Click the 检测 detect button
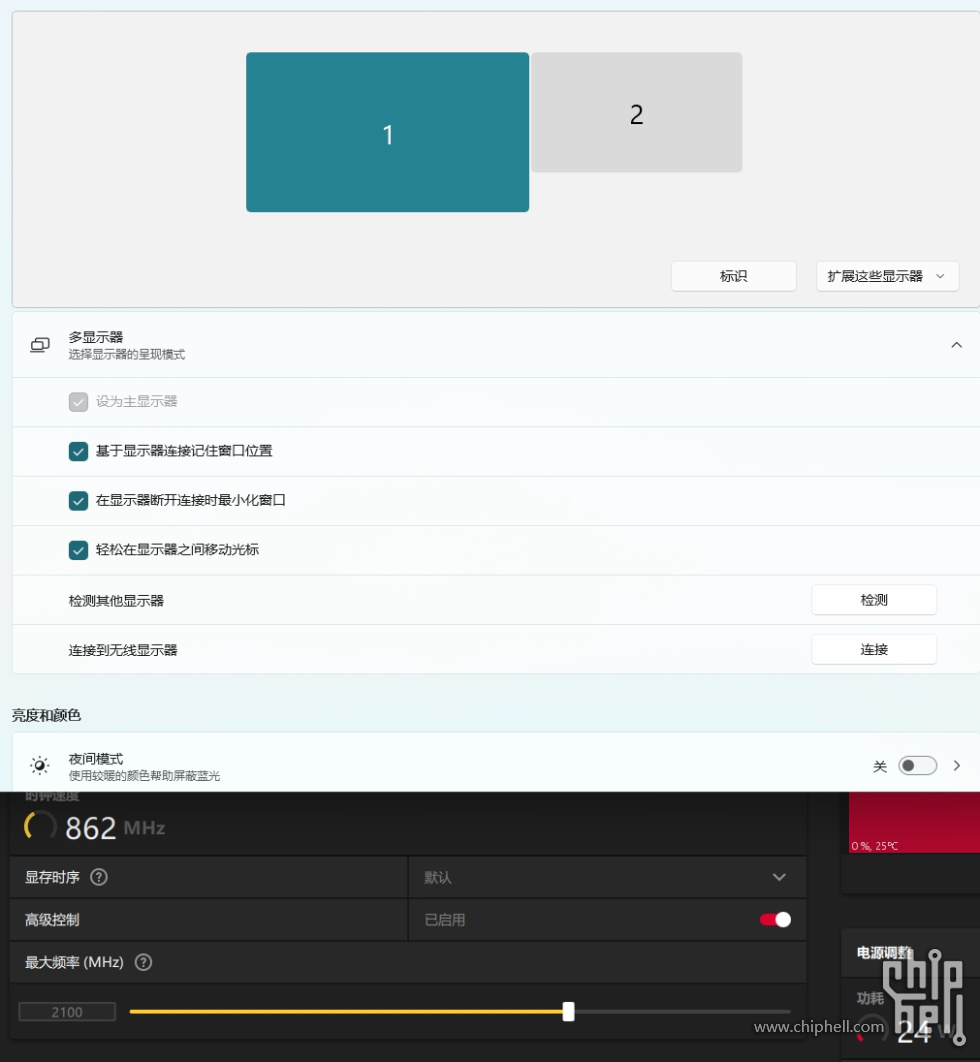Viewport: 980px width, 1062px height. [874, 600]
